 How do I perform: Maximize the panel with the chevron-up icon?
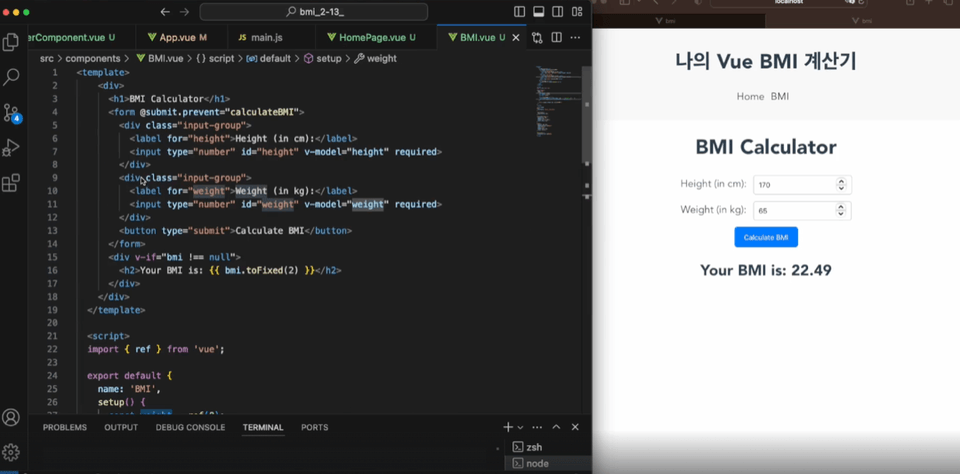[556, 427]
